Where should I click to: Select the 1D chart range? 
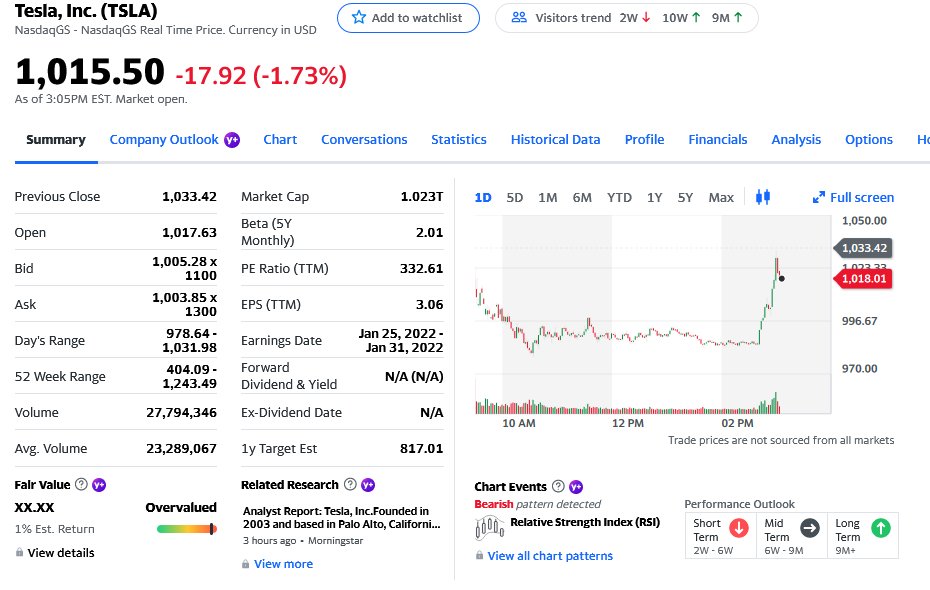[483, 197]
